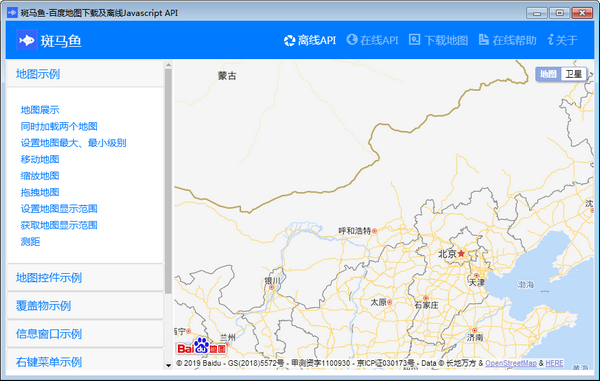Click the 兰州 city label
This screenshot has width=600, height=381.
pyautogui.click(x=228, y=337)
